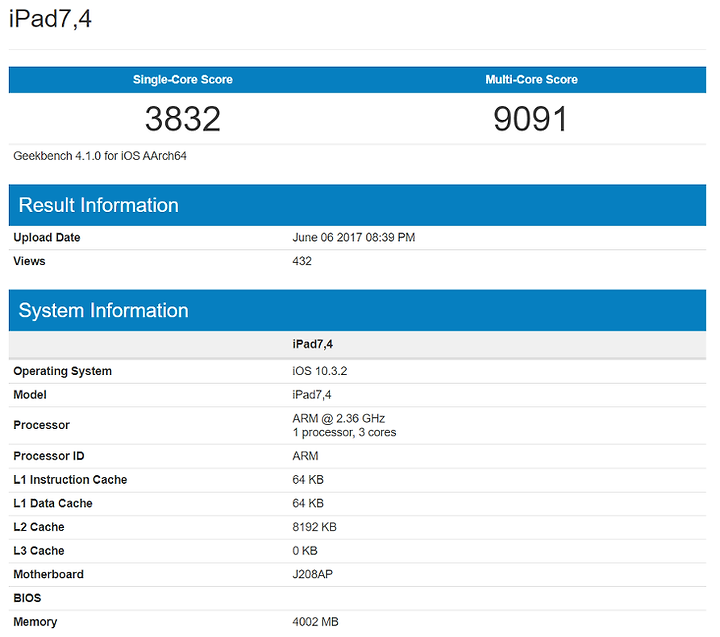Select the 64 KB L1 Data Cache value
This screenshot has width=720, height=637.
tap(308, 503)
